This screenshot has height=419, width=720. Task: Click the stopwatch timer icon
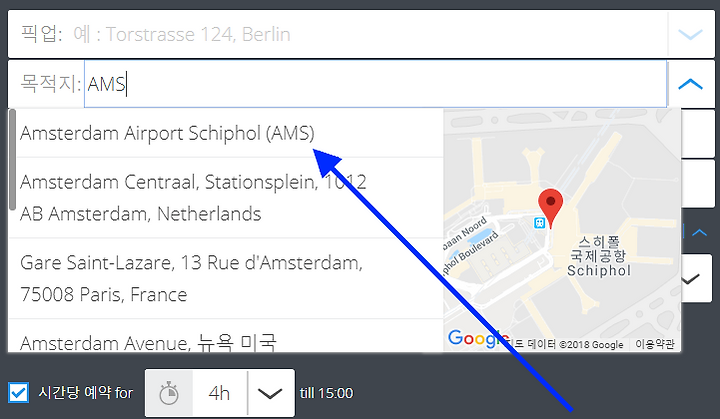tap(169, 394)
